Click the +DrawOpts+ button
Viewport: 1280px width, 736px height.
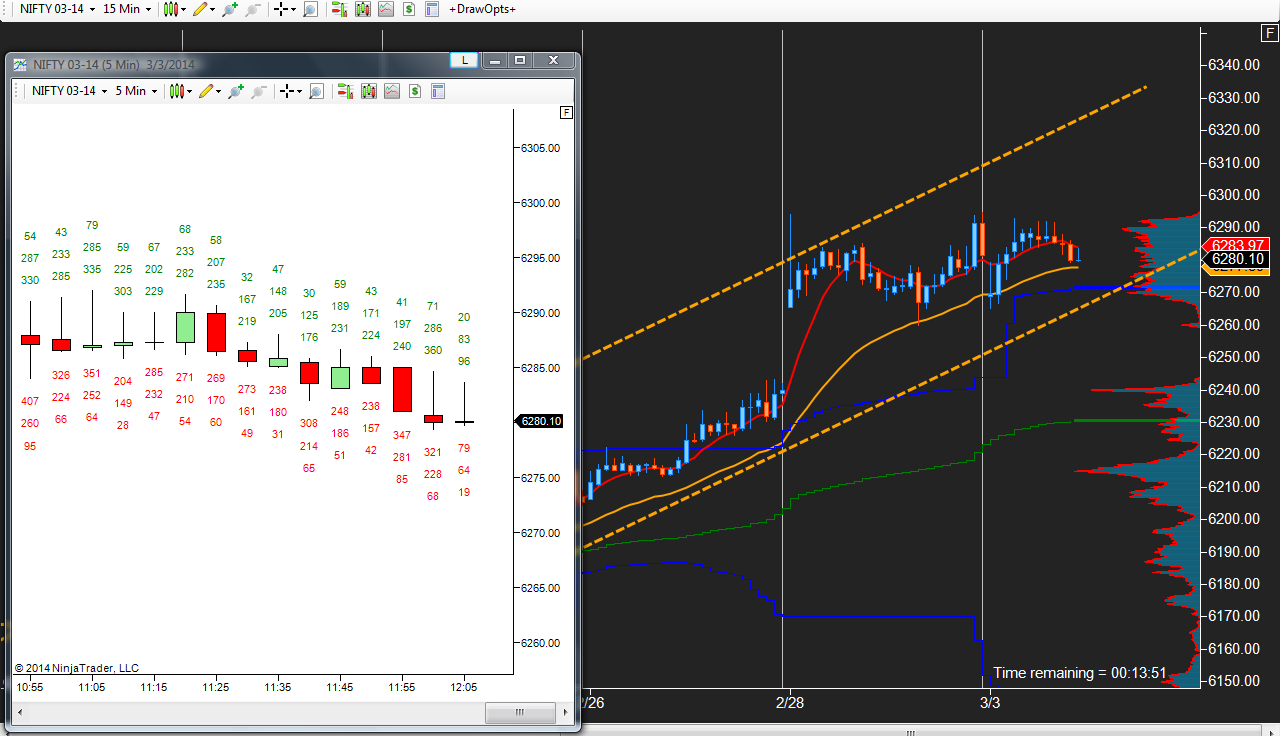point(482,9)
